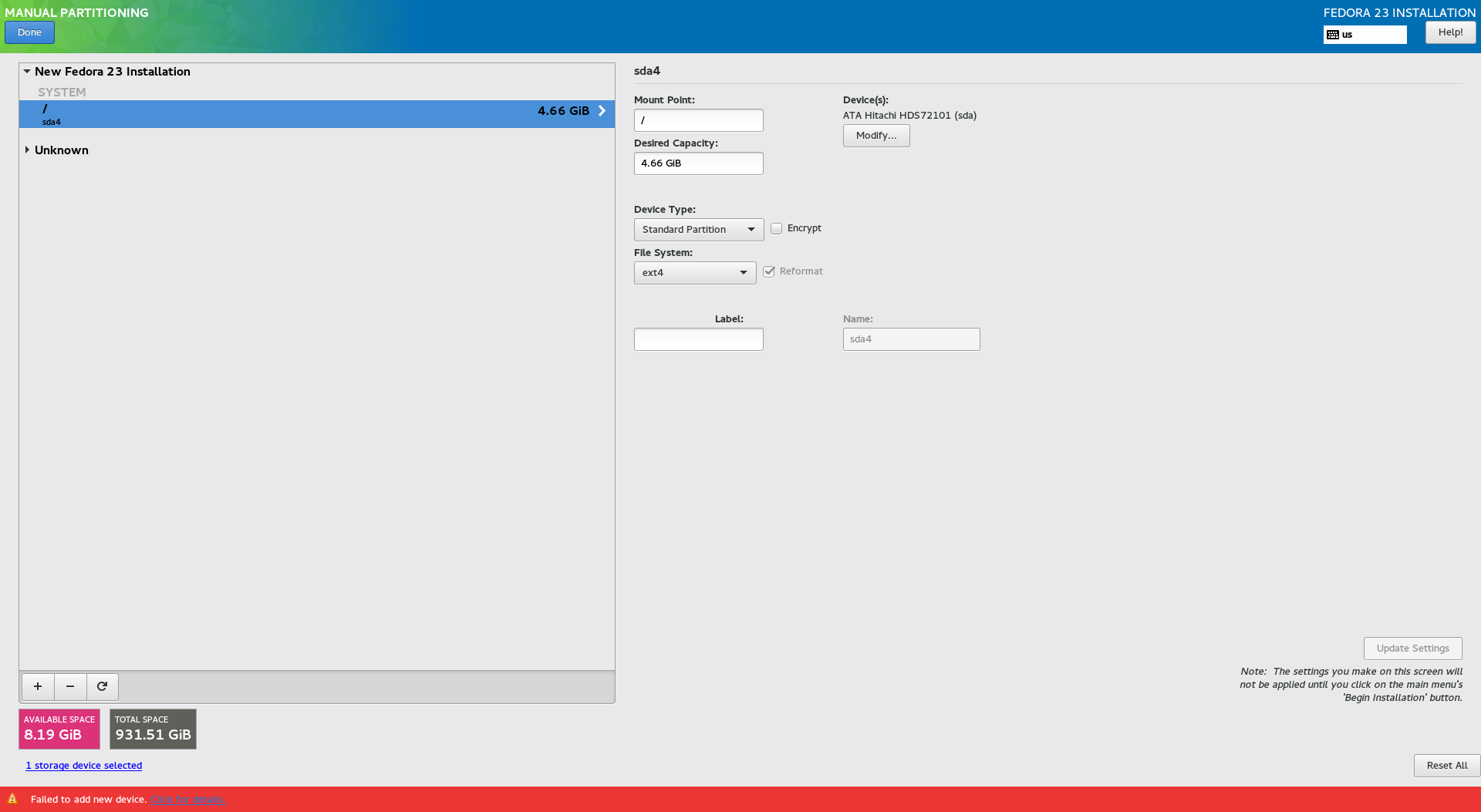Toggle the Reformat checkbox

tap(769, 271)
